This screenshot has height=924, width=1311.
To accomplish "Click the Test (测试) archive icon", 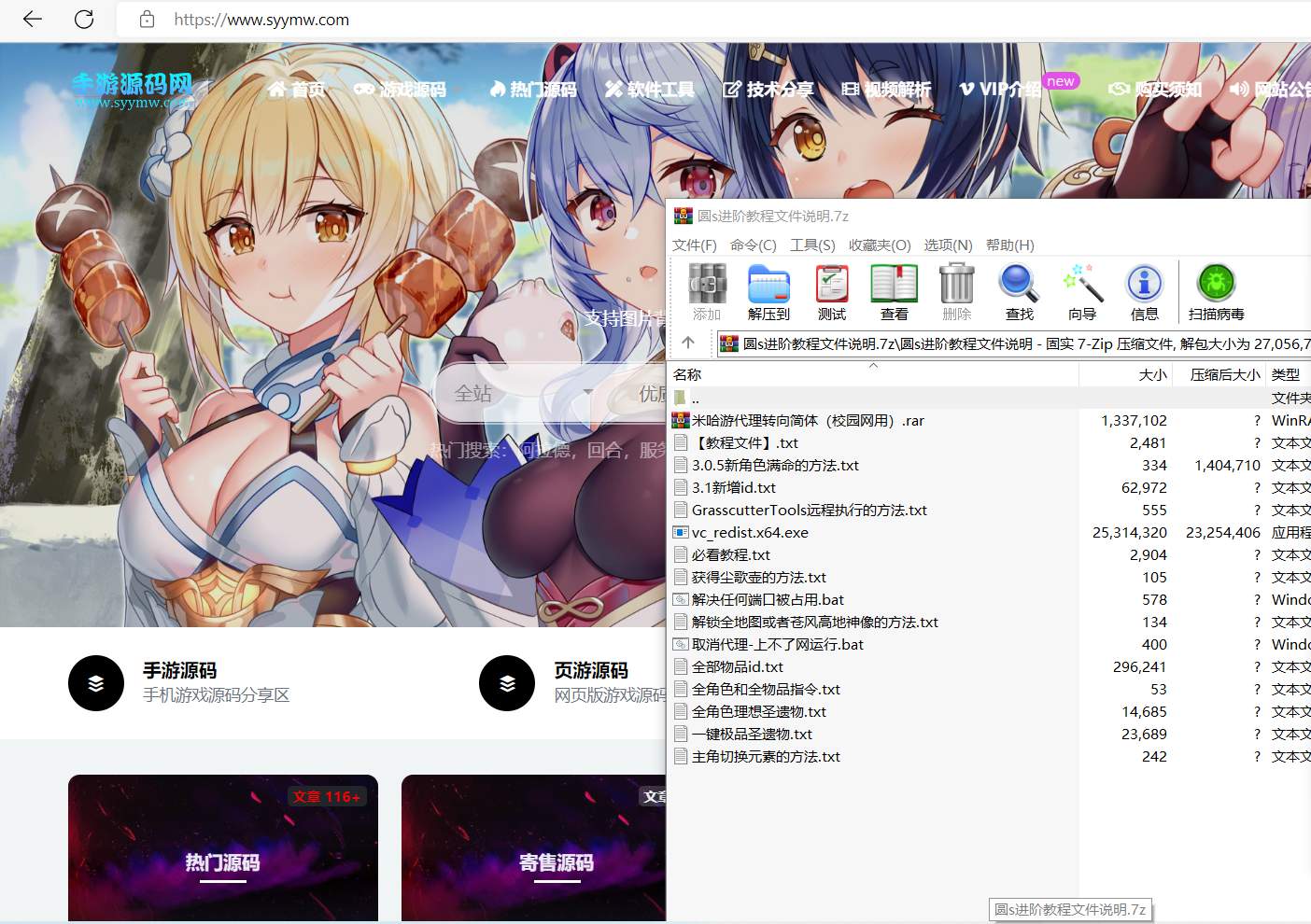I will pyautogui.click(x=831, y=291).
